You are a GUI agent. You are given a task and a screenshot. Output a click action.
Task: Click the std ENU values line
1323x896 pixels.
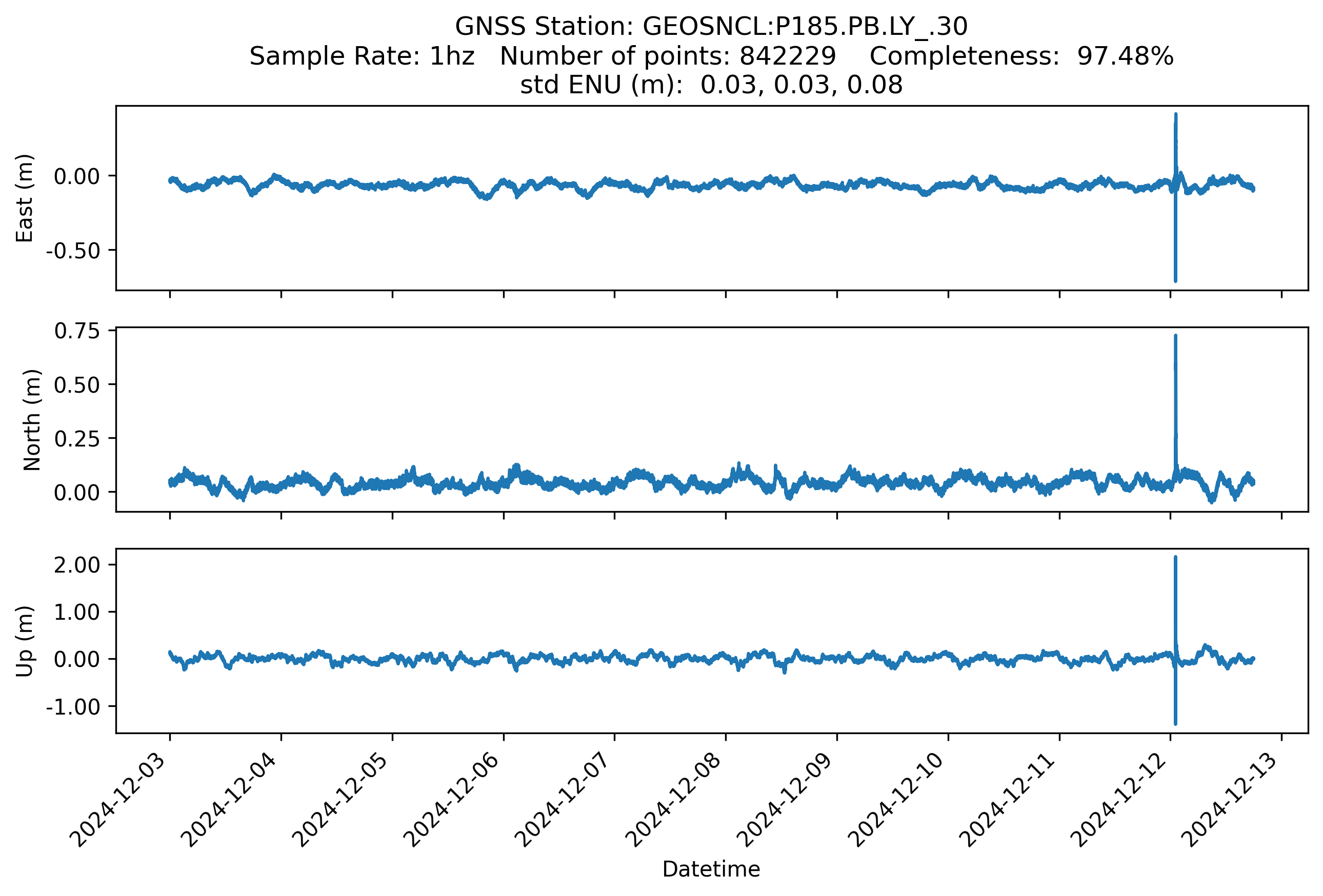coord(711,85)
